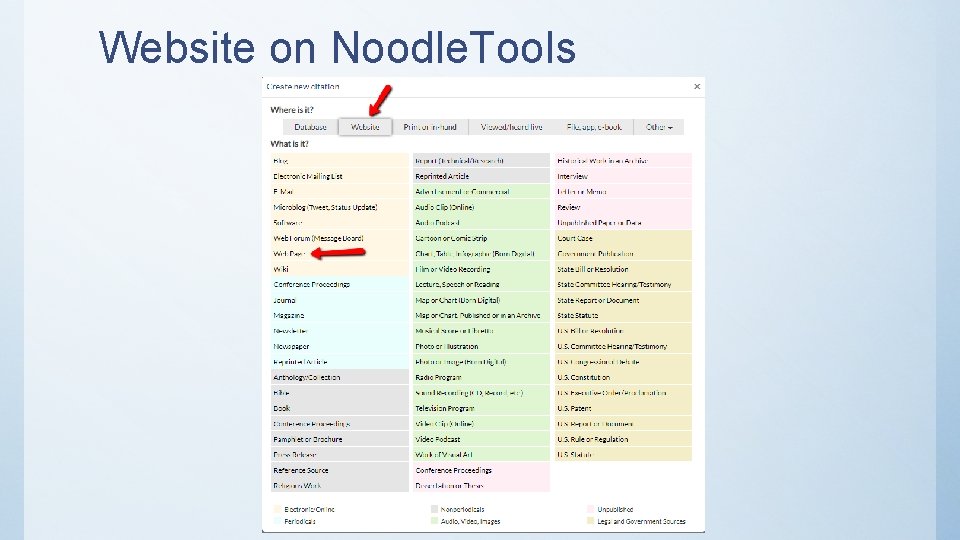
Task: Select the Wiki source type
Action: [x=340, y=269]
